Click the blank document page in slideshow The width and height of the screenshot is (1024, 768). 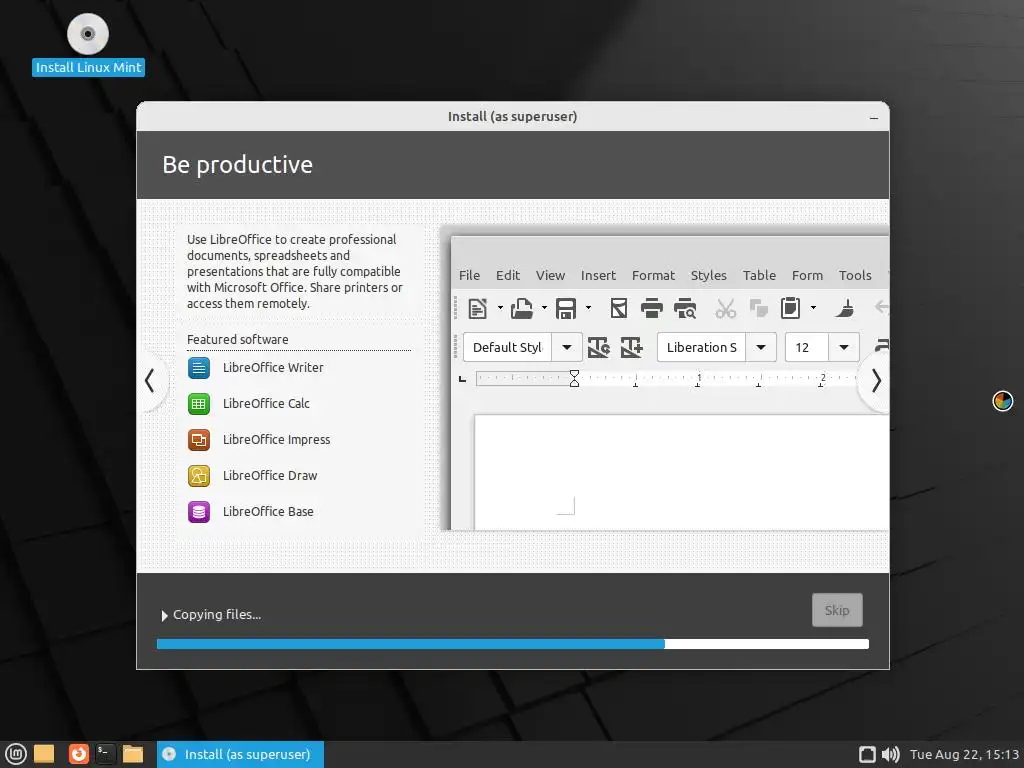tap(681, 472)
